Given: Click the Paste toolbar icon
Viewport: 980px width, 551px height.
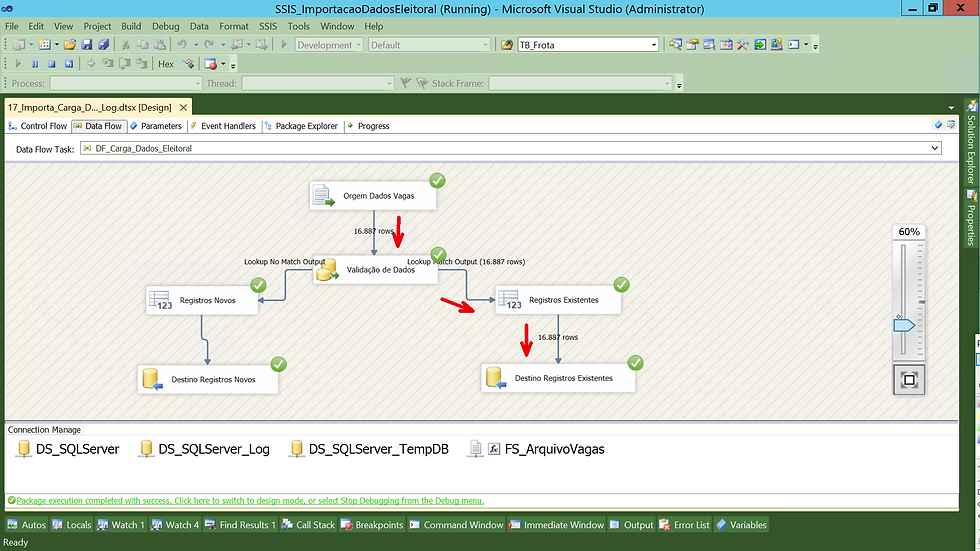Looking at the screenshot, I should click(160, 45).
